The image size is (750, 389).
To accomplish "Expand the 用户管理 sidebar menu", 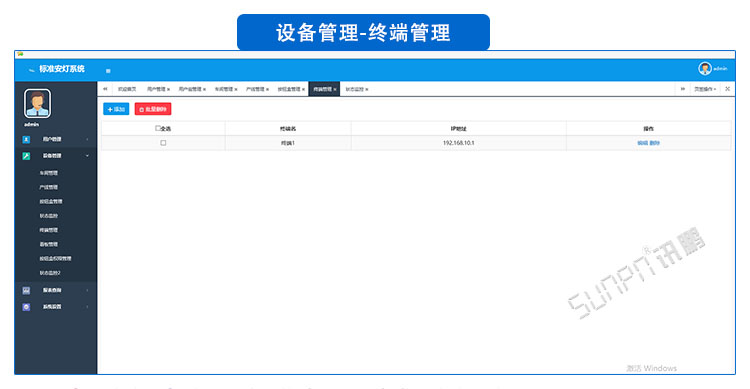I will [56, 139].
